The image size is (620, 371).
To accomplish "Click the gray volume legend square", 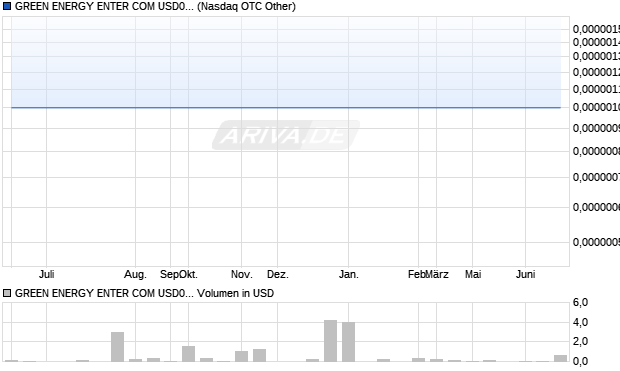I will (x=7, y=293).
